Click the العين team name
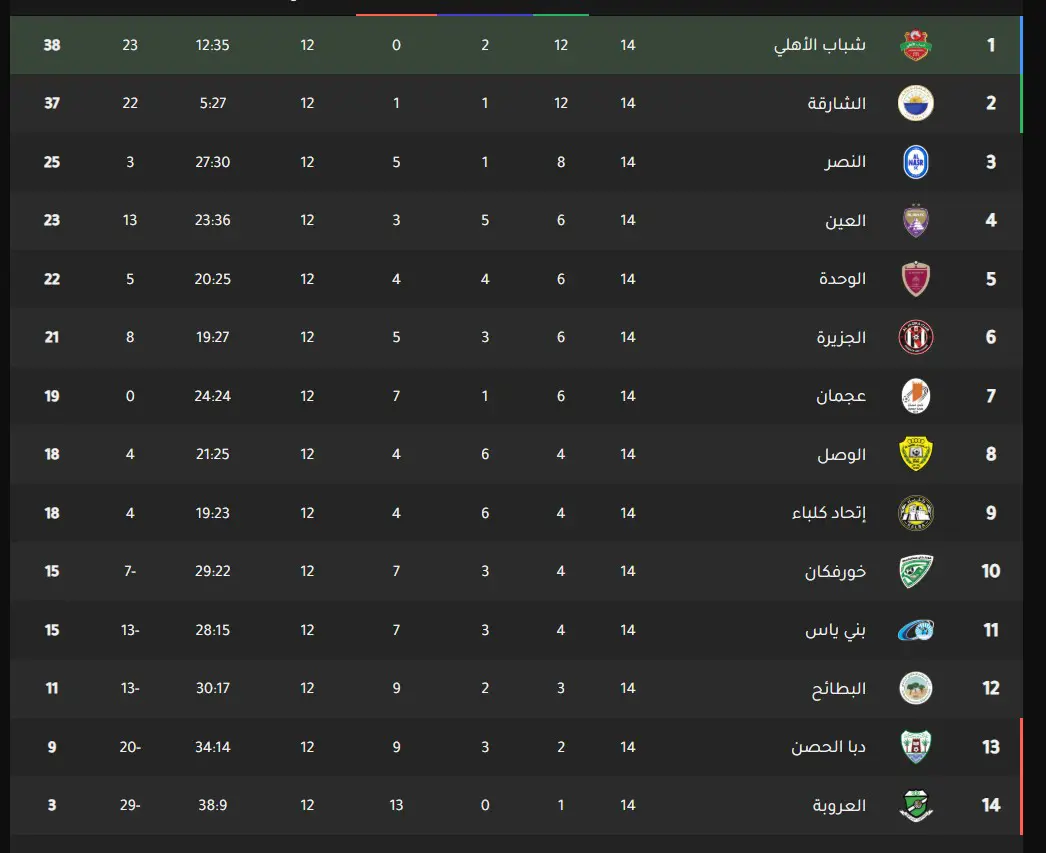This screenshot has width=1046, height=853. [845, 221]
